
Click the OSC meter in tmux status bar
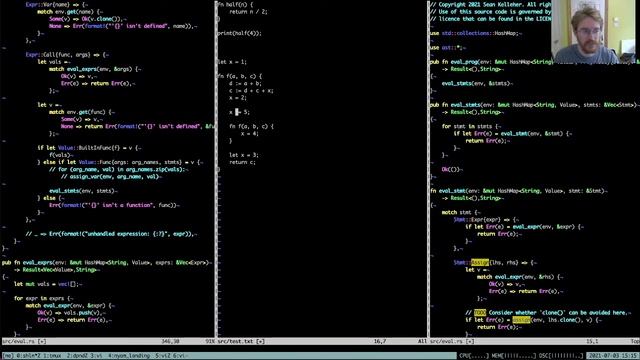[x=561, y=356]
